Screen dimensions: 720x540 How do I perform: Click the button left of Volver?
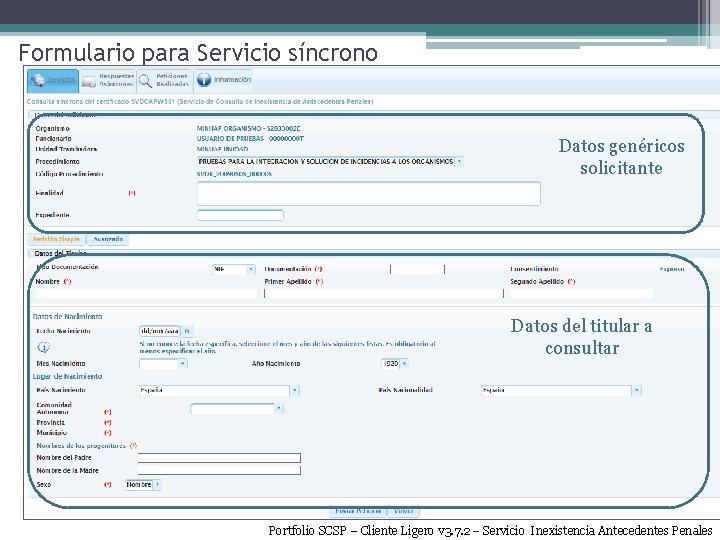[358, 511]
